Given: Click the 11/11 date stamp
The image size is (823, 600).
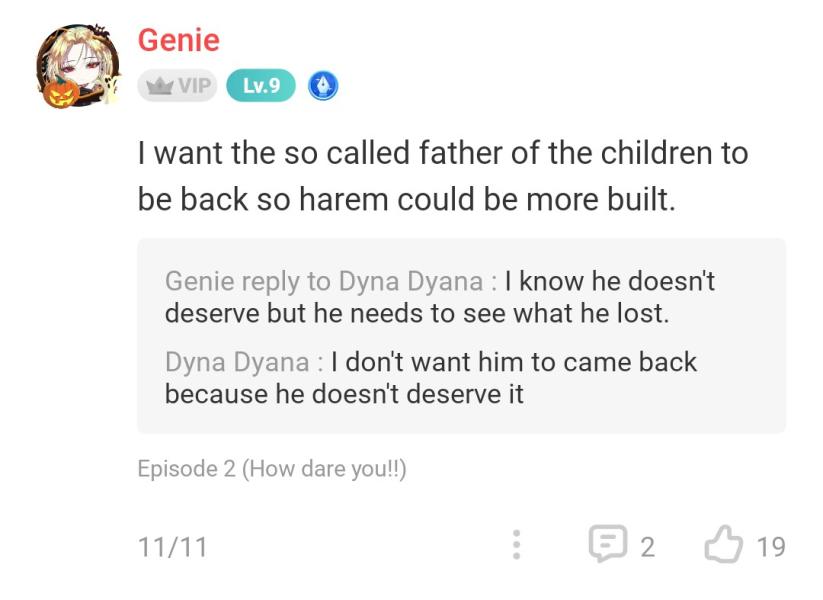Looking at the screenshot, I should click(x=173, y=547).
